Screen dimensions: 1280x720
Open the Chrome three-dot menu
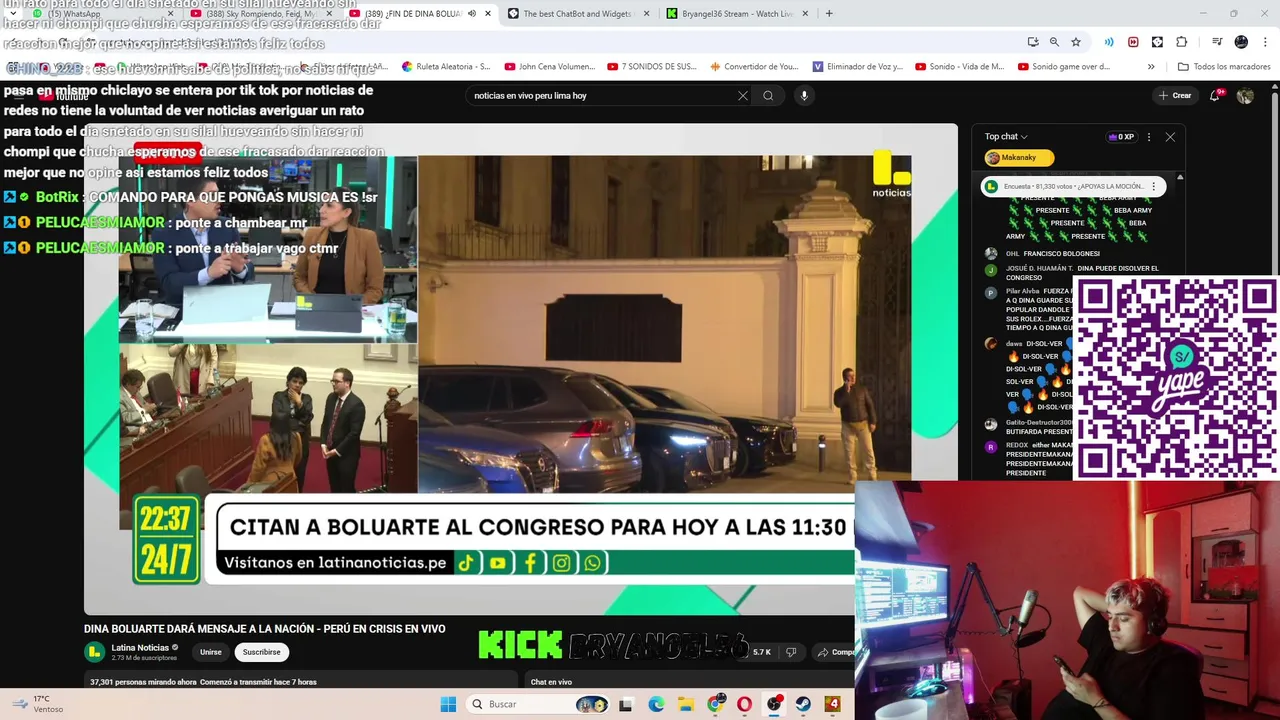tap(1266, 42)
